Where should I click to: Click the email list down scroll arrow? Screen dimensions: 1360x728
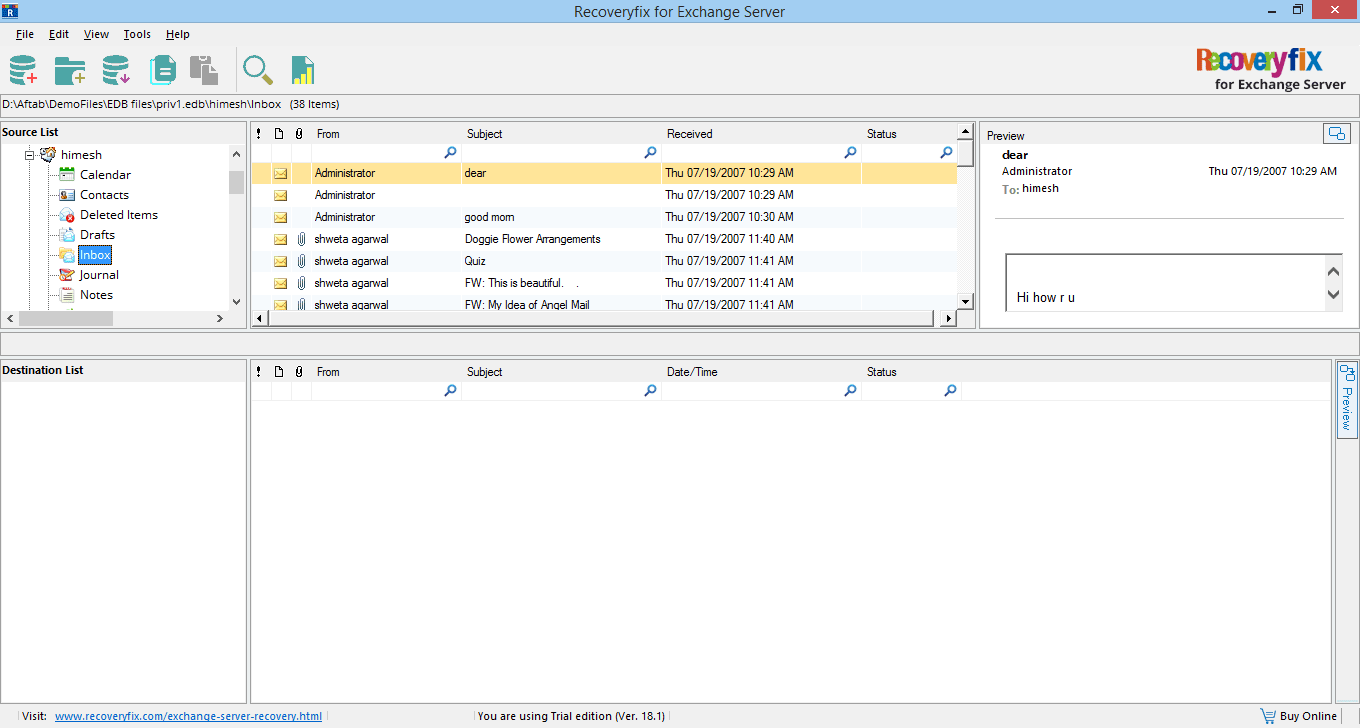(x=965, y=301)
